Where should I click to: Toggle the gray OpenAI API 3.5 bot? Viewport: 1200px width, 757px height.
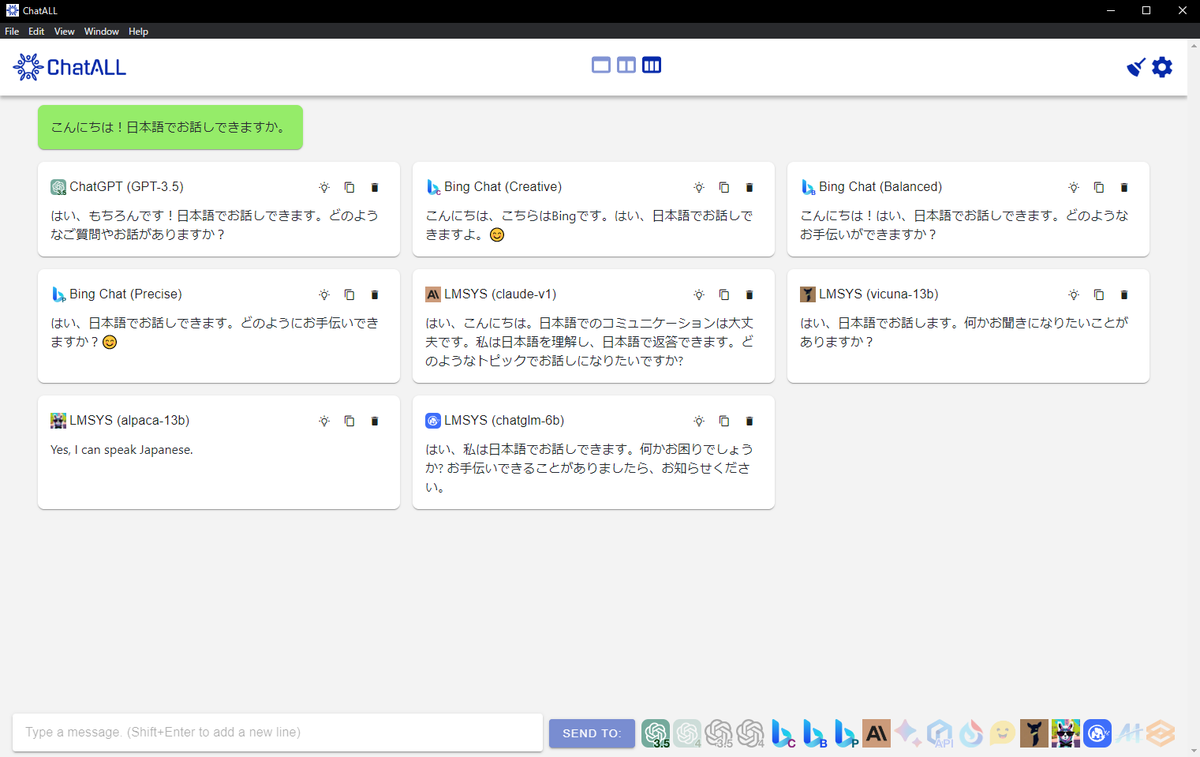tap(719, 733)
